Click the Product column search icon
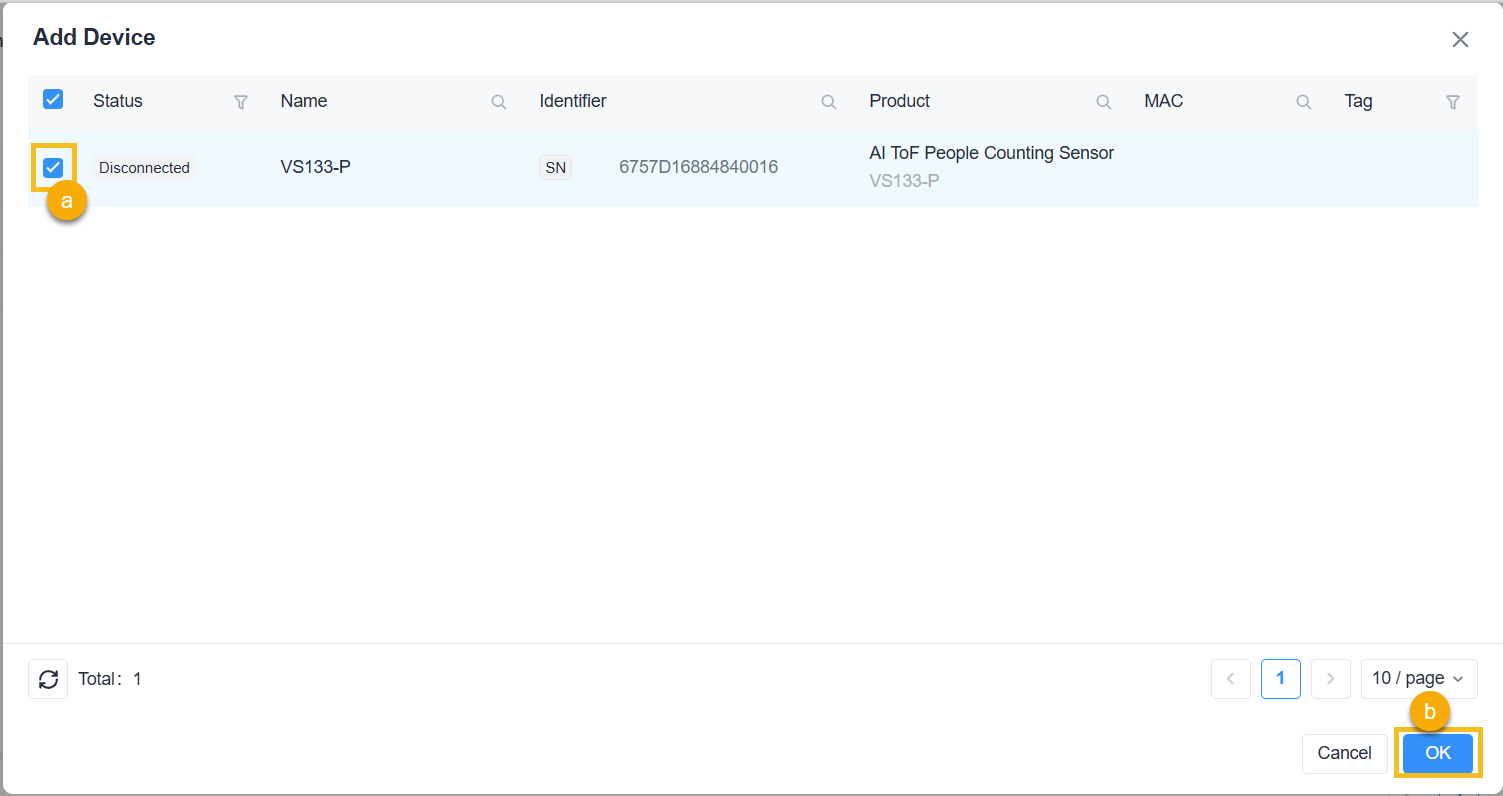The height and width of the screenshot is (796, 1503). click(x=1103, y=102)
